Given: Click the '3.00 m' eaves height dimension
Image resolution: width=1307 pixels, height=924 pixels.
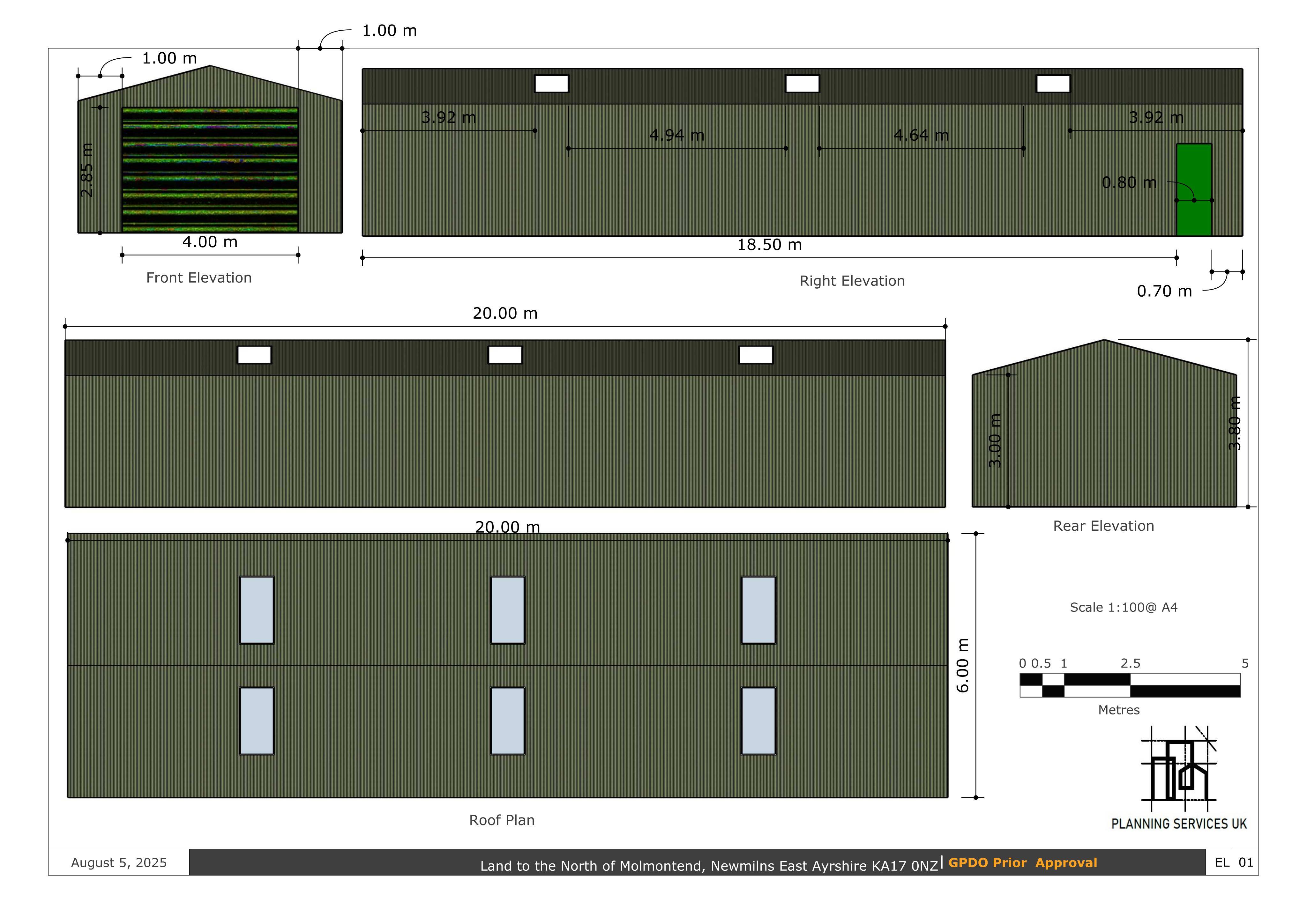Looking at the screenshot, I should pos(995,441).
